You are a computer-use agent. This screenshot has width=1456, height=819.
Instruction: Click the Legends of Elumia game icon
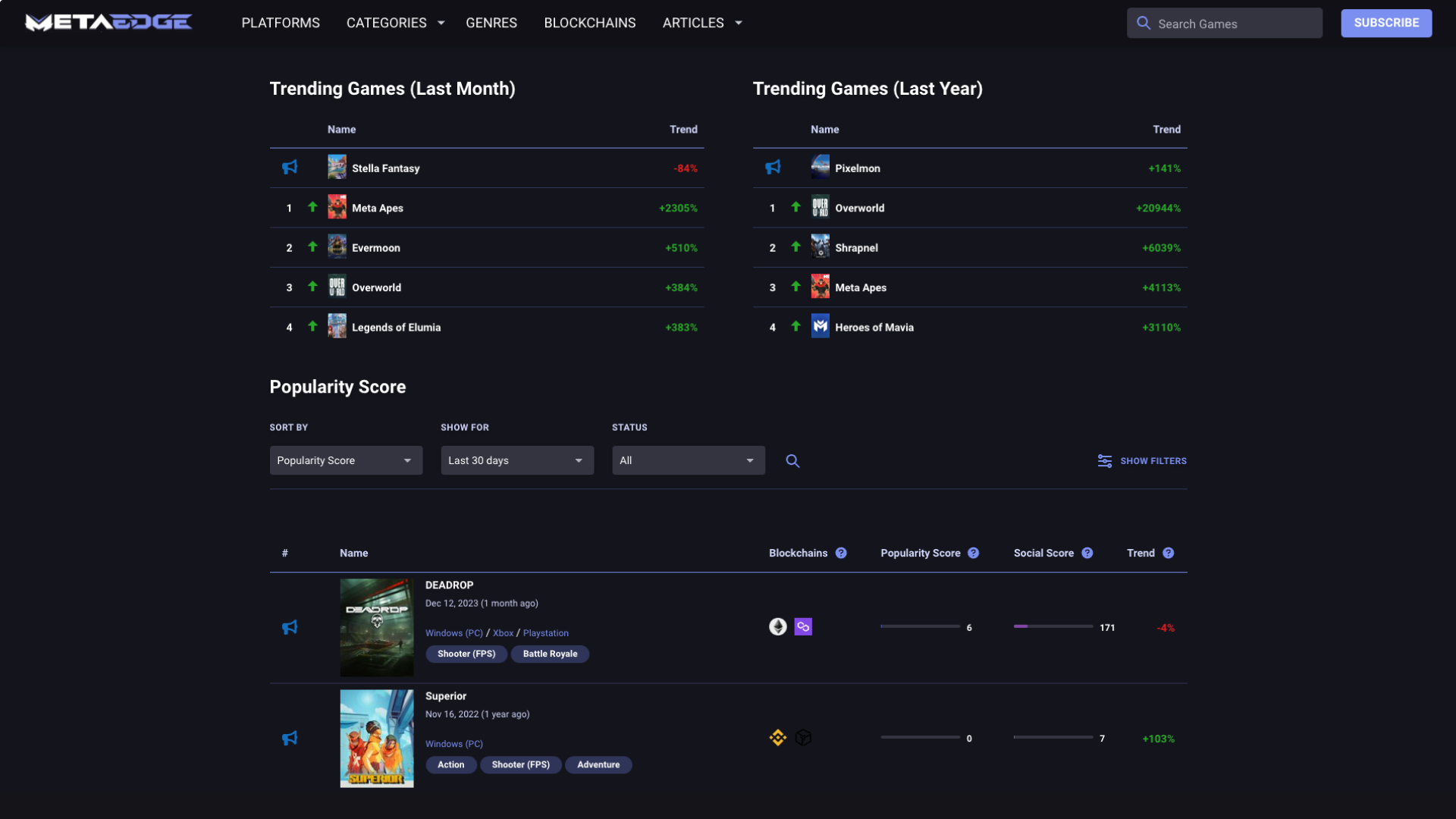[x=337, y=326]
